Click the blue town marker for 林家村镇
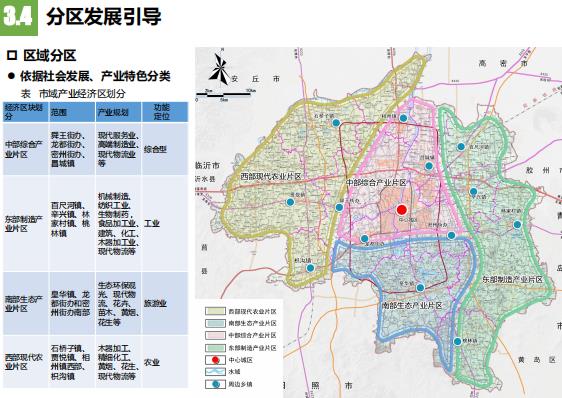Viewport: 562px width, 398px height. coord(517,224)
